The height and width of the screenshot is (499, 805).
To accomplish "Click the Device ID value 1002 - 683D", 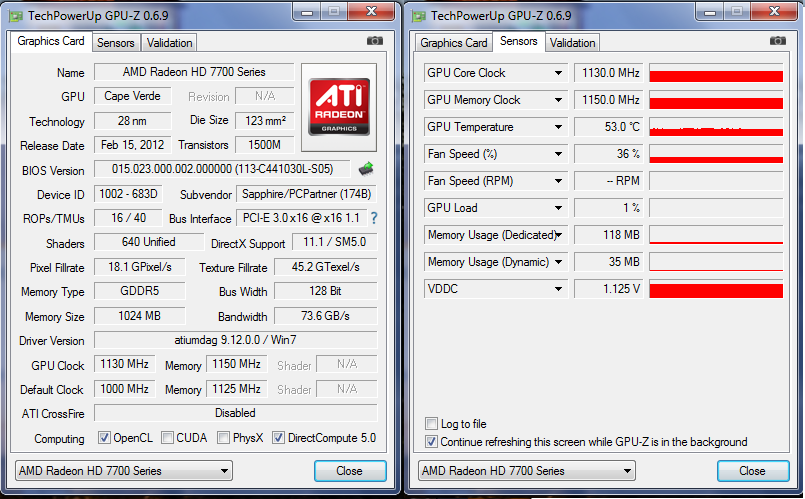I will coord(128,194).
